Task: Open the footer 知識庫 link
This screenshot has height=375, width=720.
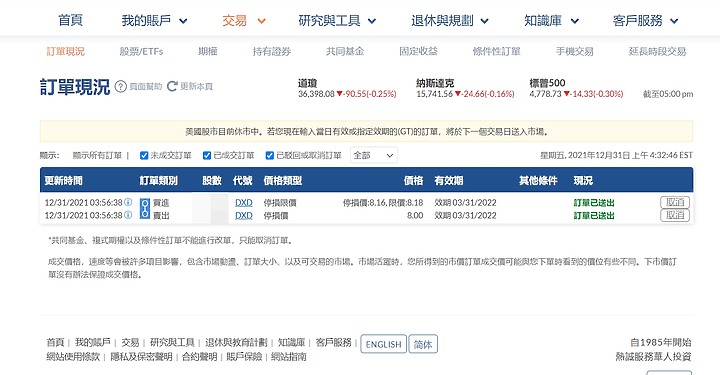Action: [x=292, y=342]
